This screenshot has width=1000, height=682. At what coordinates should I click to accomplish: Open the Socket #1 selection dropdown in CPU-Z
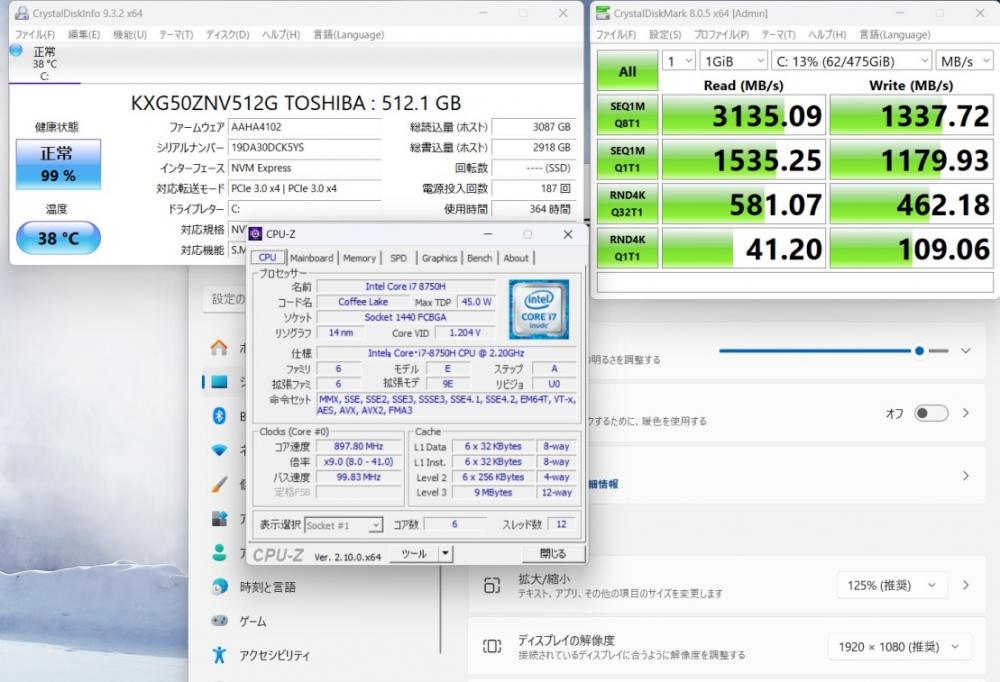(343, 525)
